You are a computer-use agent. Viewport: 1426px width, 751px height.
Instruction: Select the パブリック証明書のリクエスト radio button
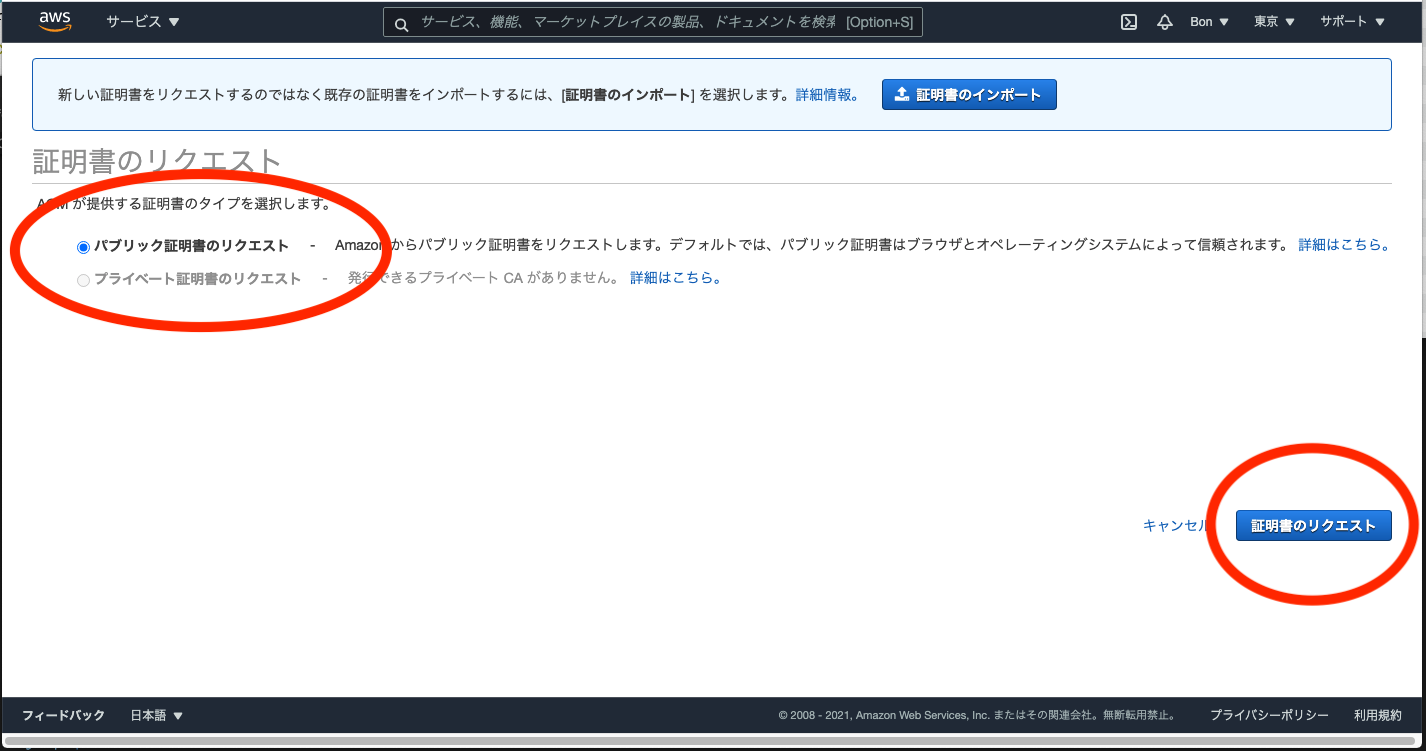(x=83, y=245)
